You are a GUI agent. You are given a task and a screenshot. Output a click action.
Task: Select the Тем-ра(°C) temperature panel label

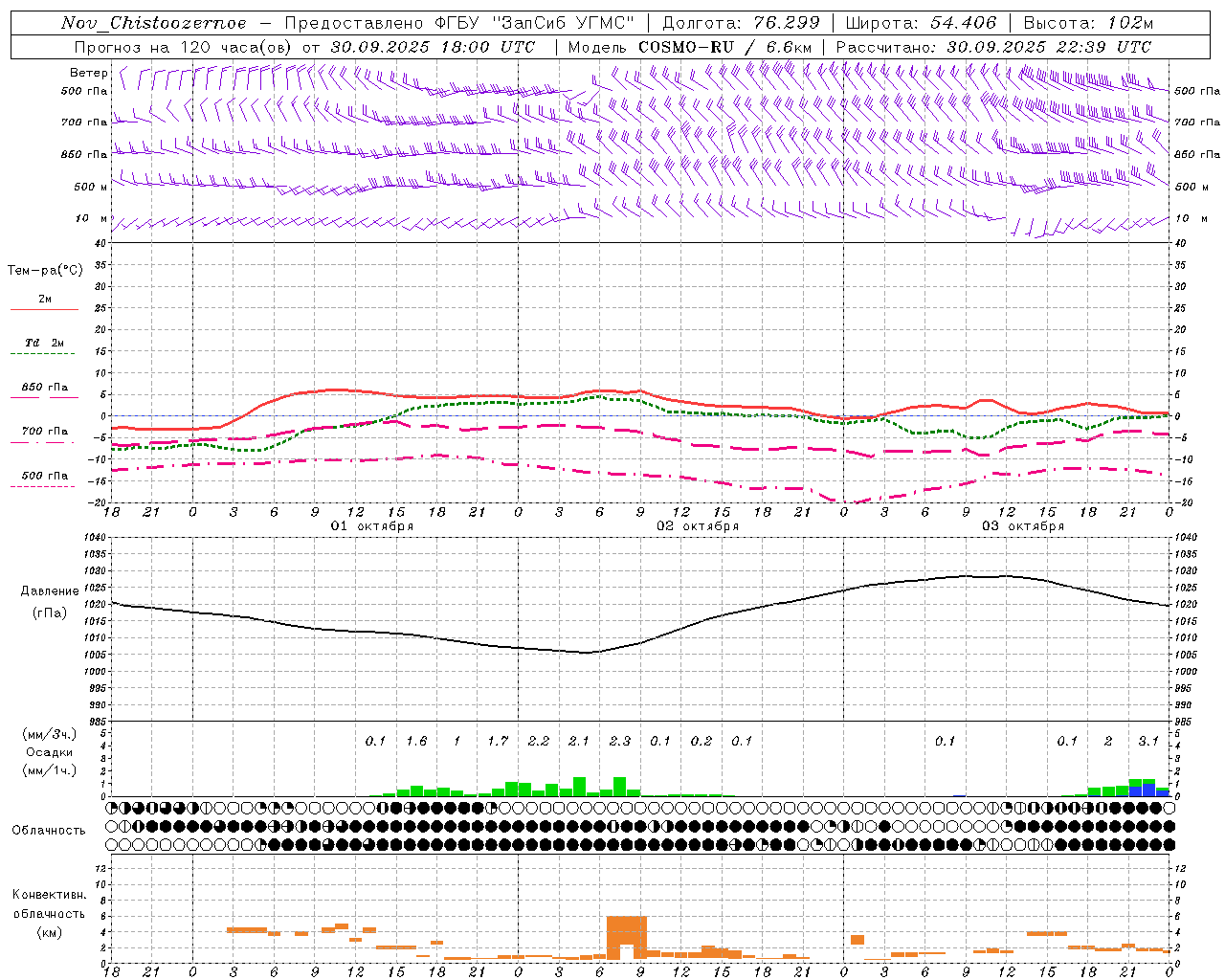click(x=45, y=271)
